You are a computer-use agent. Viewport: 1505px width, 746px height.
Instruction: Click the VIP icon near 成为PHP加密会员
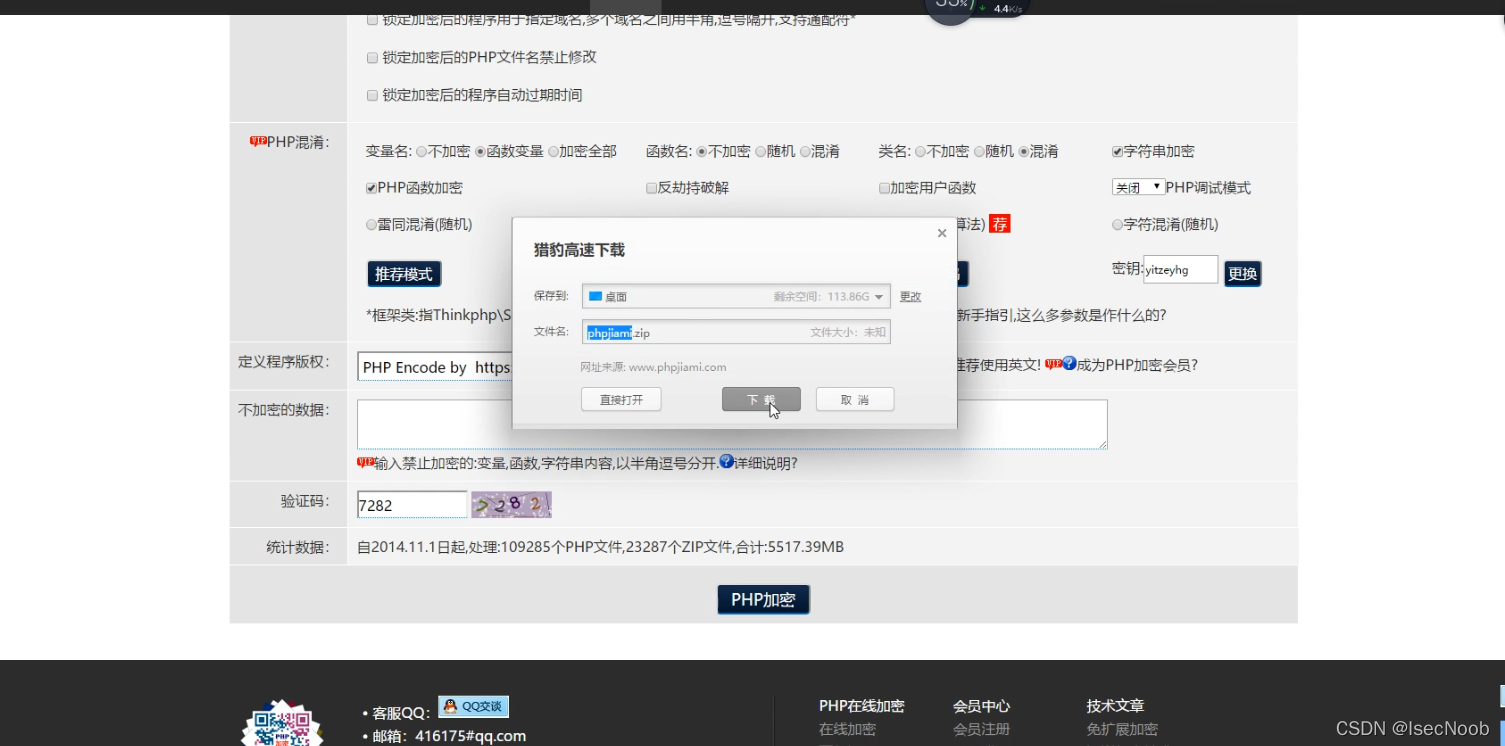point(1054,362)
